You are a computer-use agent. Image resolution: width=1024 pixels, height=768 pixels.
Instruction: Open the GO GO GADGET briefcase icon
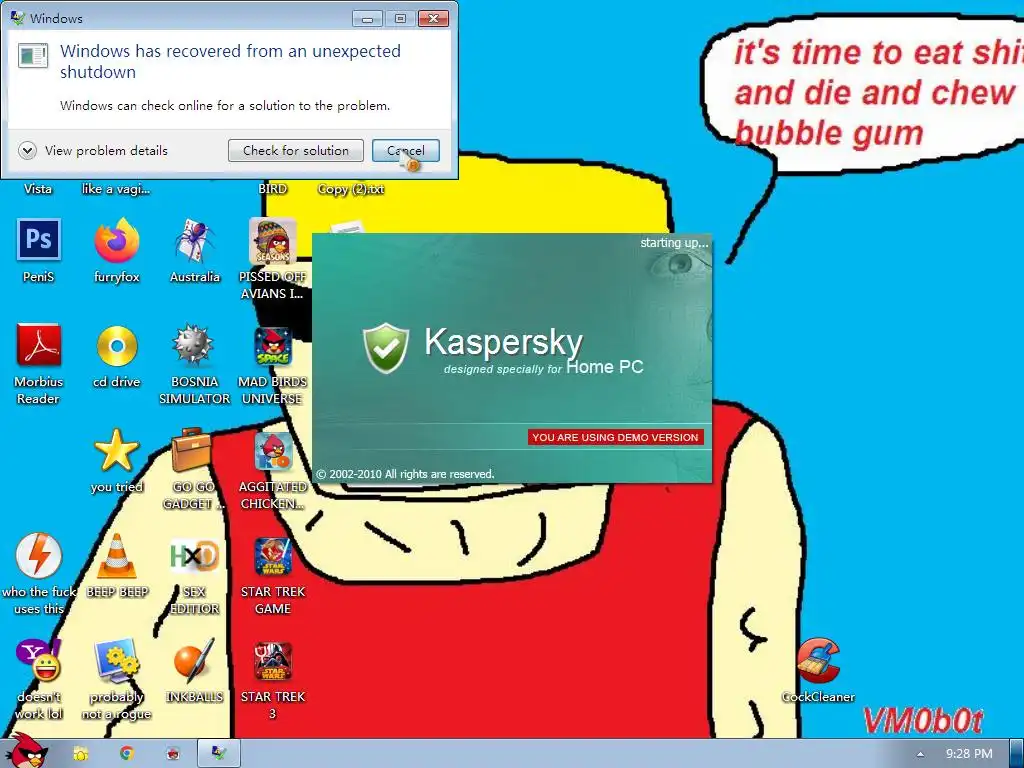pyautogui.click(x=193, y=449)
